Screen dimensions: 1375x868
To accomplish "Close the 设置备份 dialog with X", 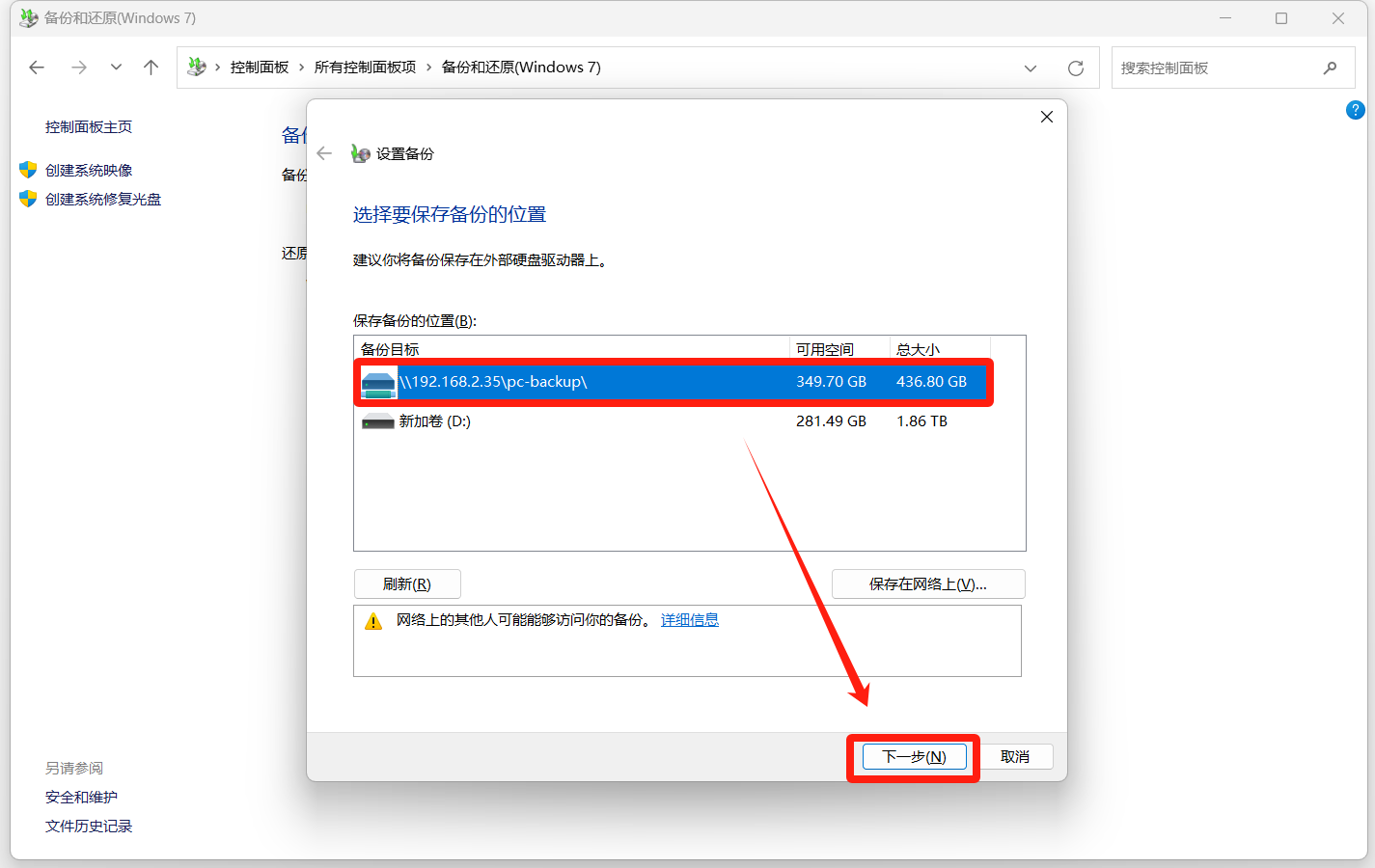I will [x=1046, y=117].
